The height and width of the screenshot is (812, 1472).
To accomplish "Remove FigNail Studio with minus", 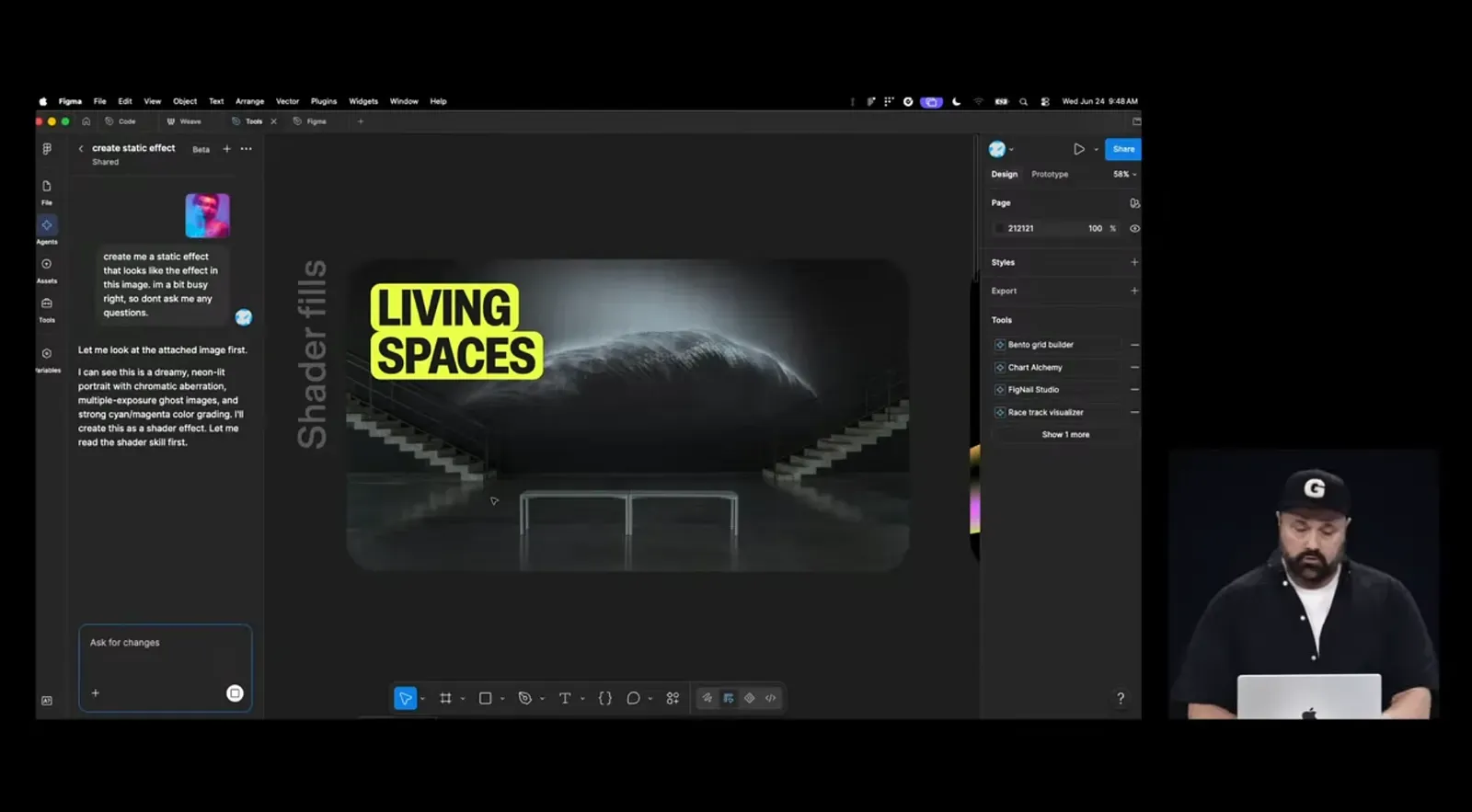I will click(x=1134, y=390).
